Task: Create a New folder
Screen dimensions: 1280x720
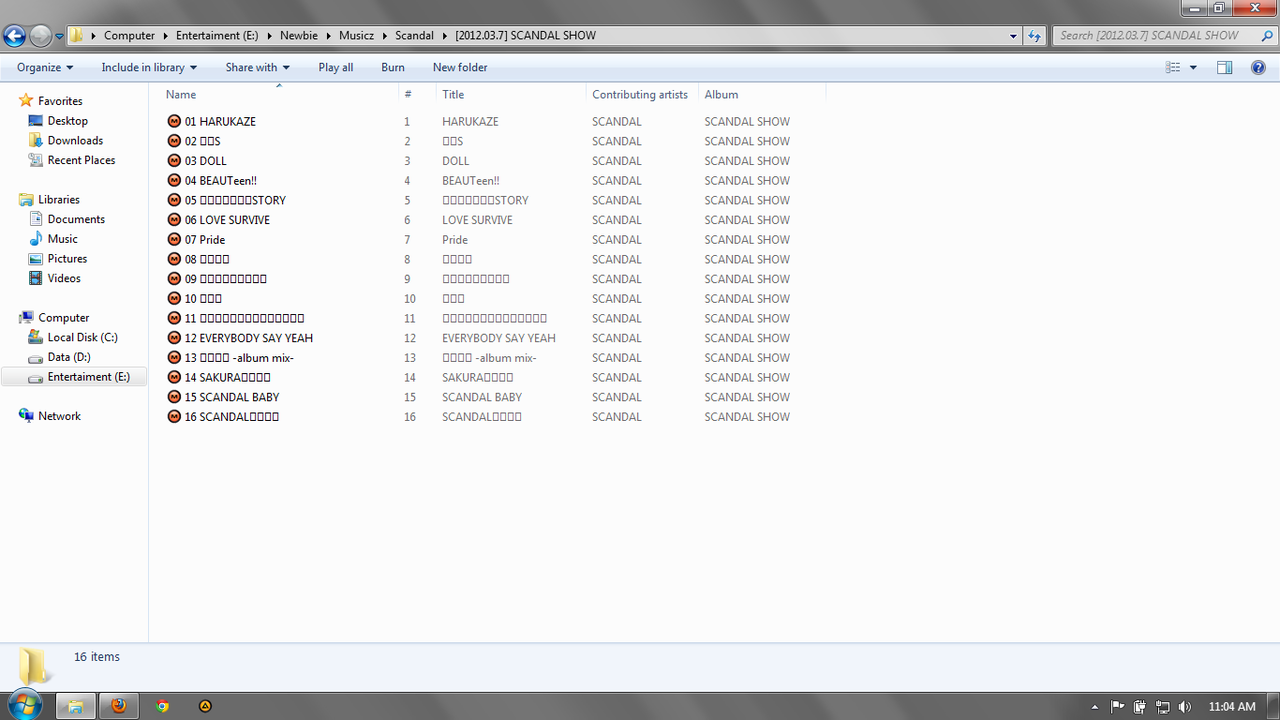Action: (x=460, y=67)
